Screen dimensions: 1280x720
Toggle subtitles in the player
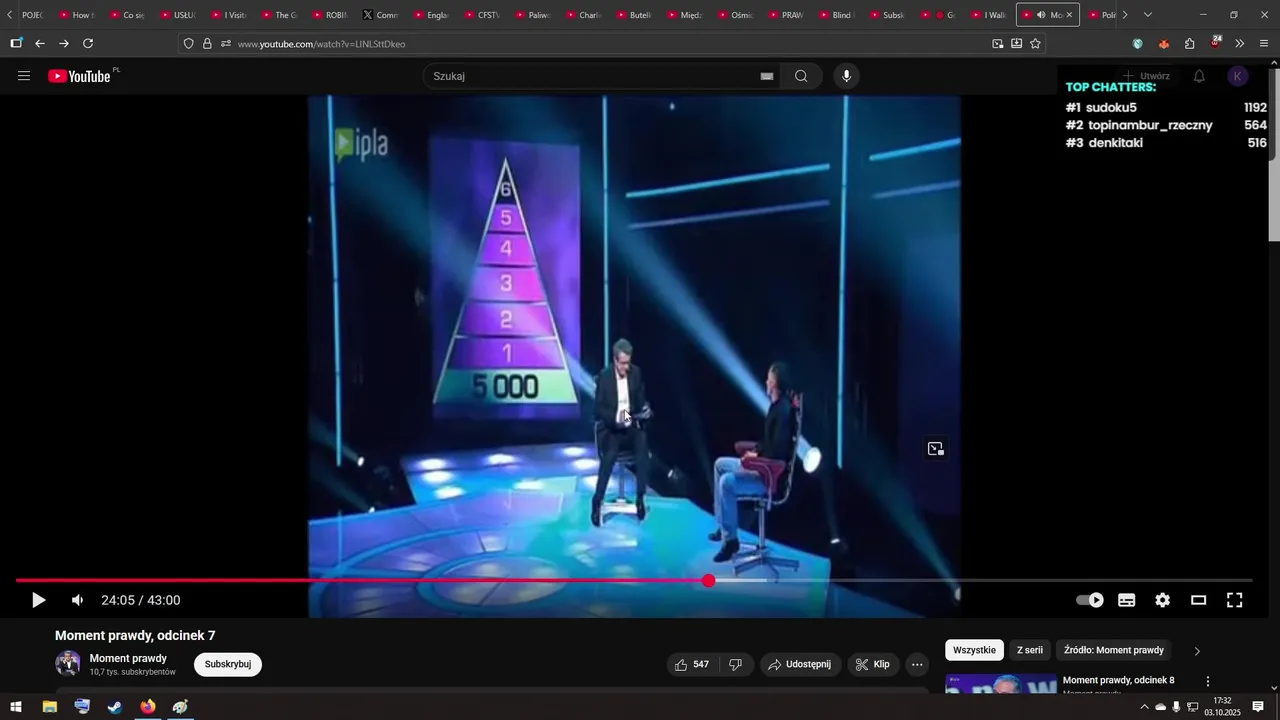(x=1127, y=600)
